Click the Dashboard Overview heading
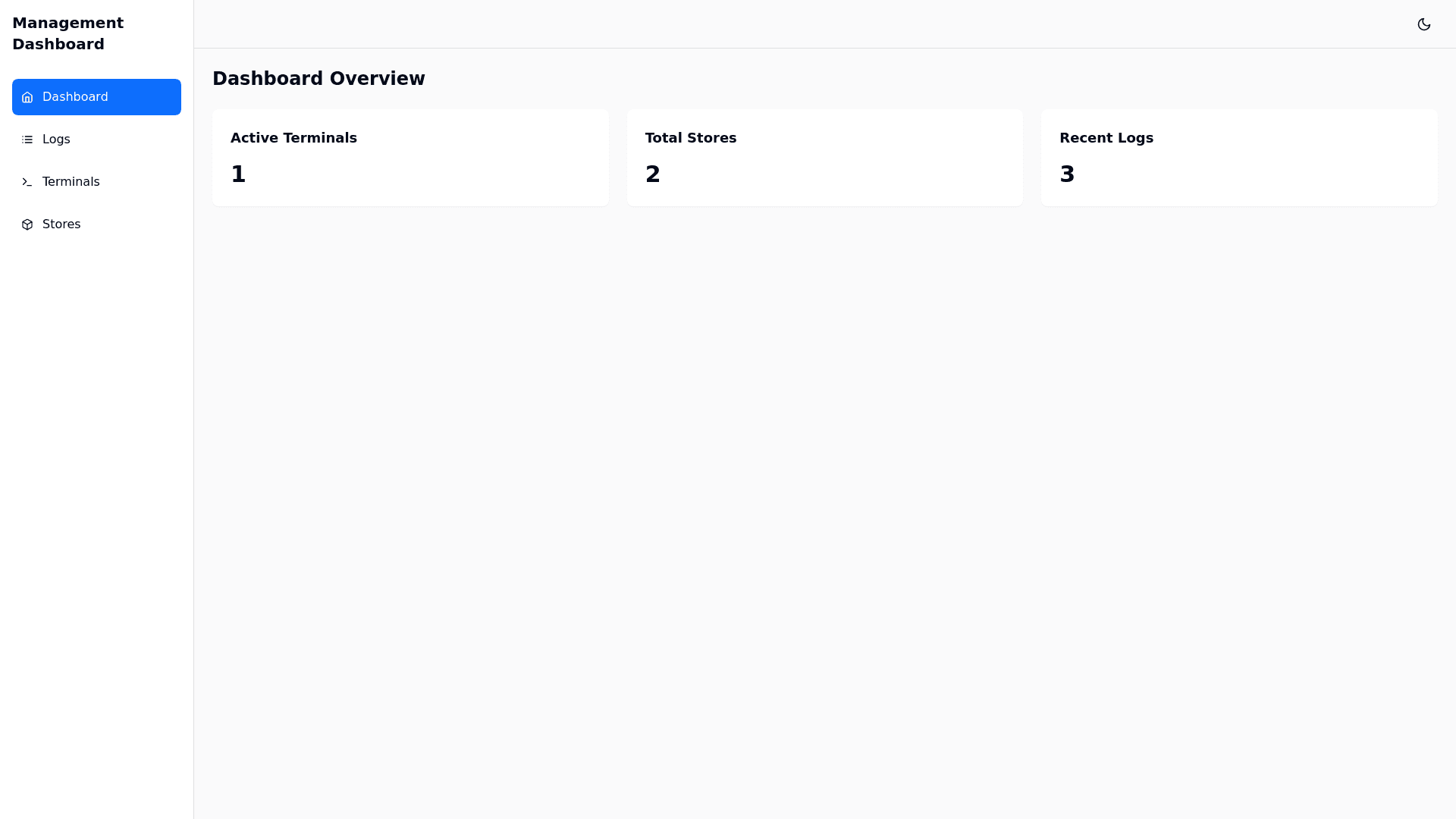 (x=318, y=79)
